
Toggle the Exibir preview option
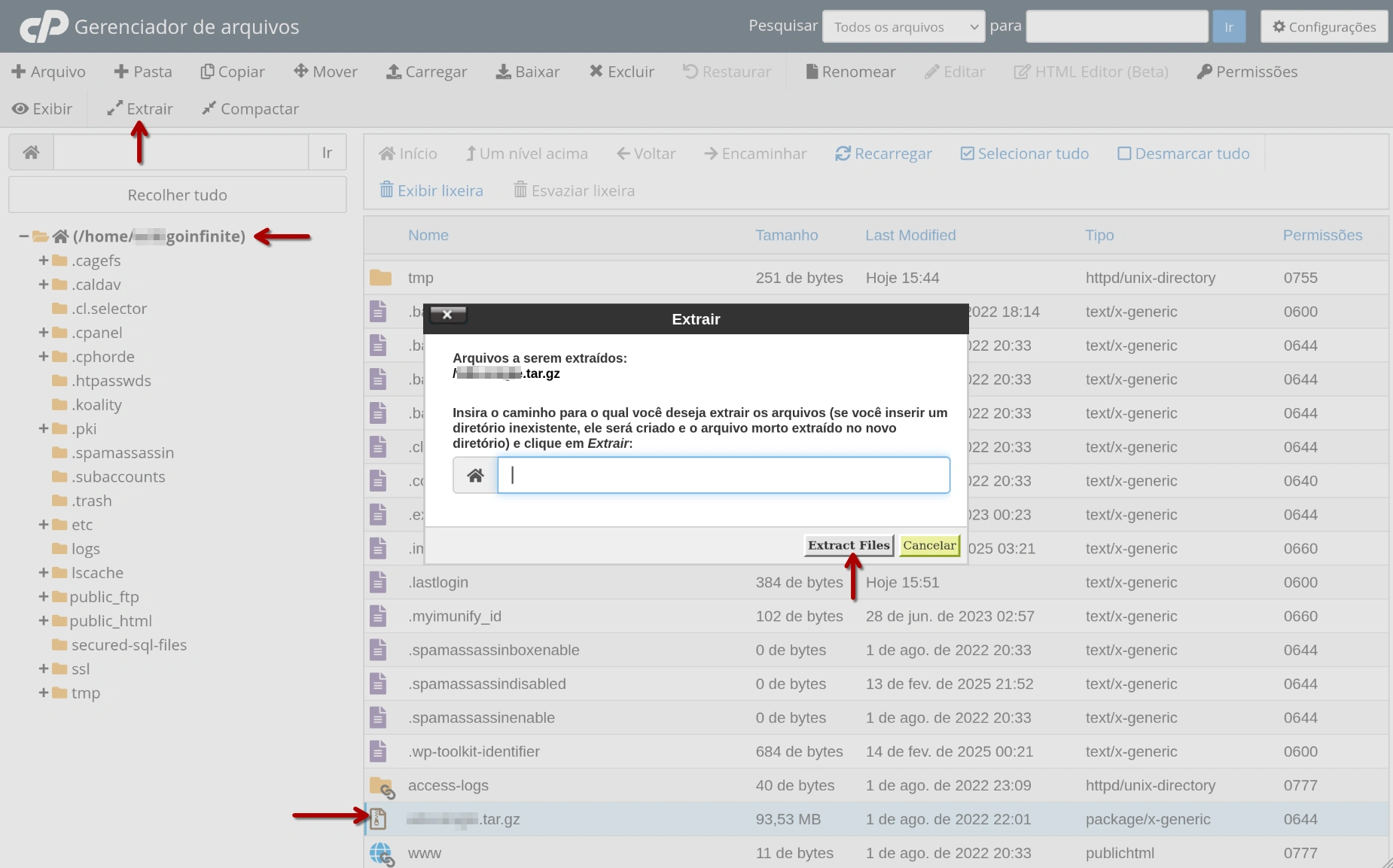(x=42, y=108)
